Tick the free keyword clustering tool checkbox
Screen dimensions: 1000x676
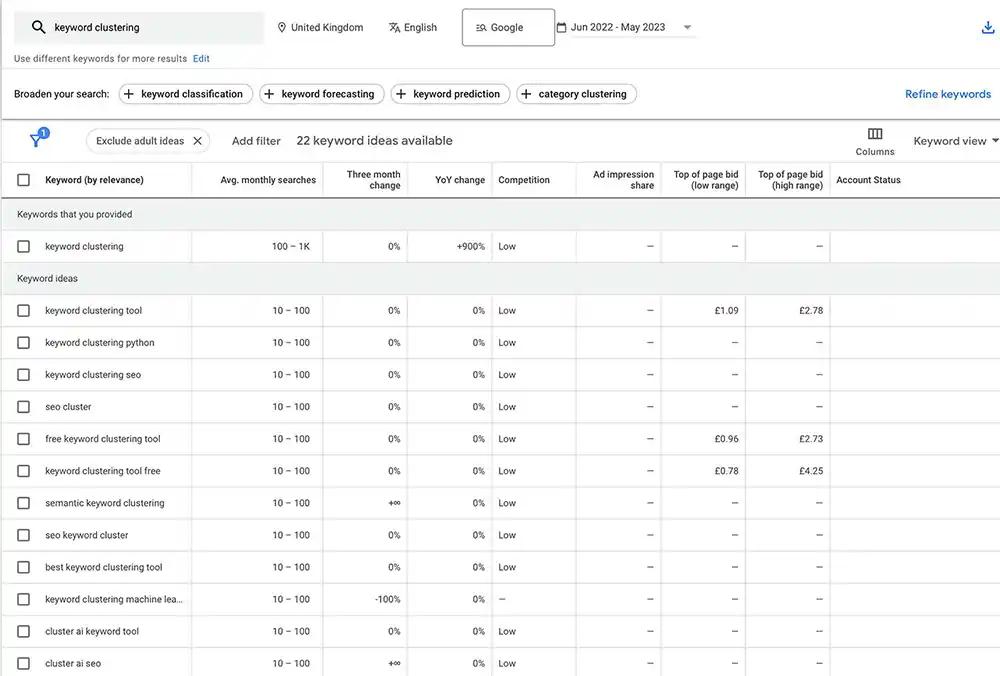tap(24, 439)
